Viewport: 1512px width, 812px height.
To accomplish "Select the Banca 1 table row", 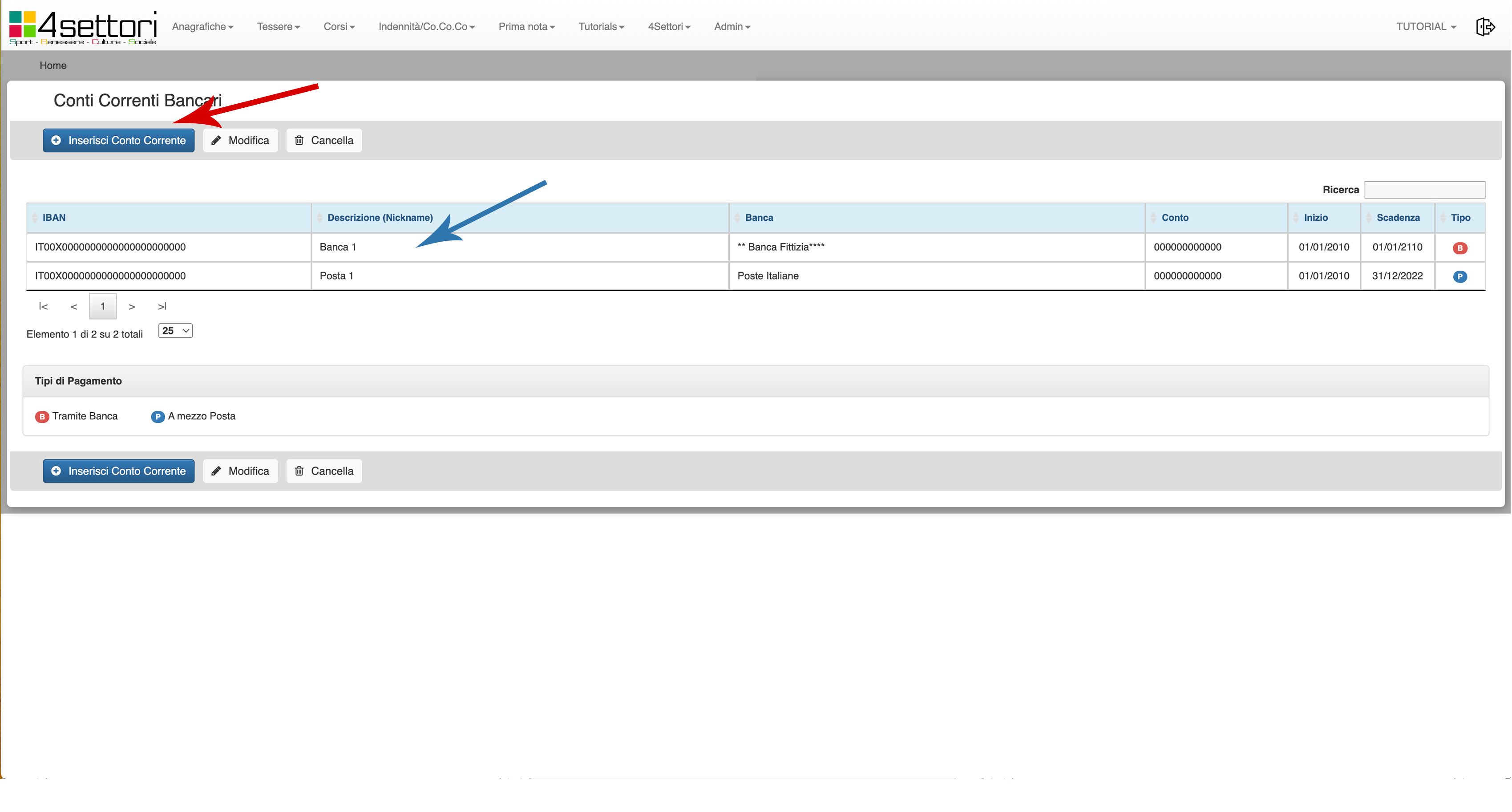I will pos(519,247).
